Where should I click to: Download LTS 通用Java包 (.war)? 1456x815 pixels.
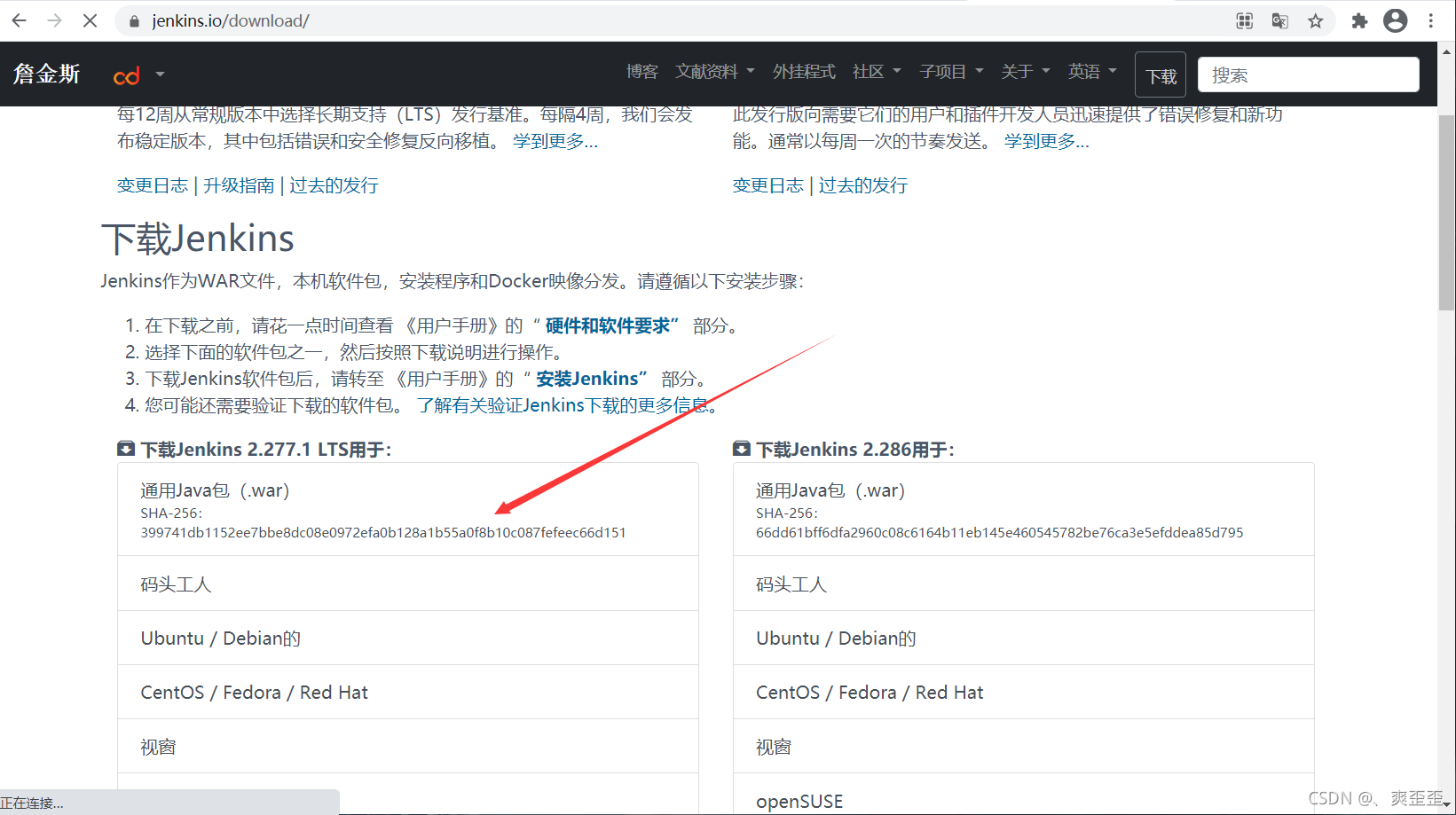[408, 510]
